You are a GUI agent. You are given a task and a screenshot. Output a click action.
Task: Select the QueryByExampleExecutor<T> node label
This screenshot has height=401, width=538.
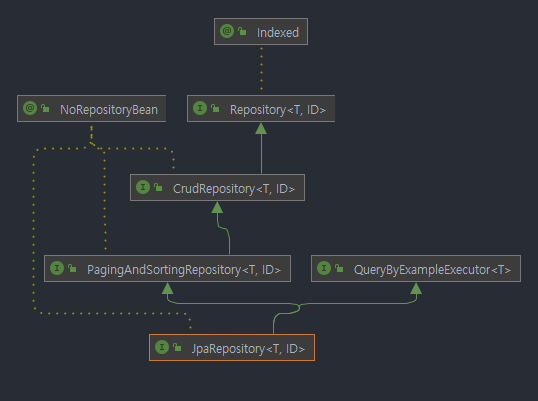point(432,270)
